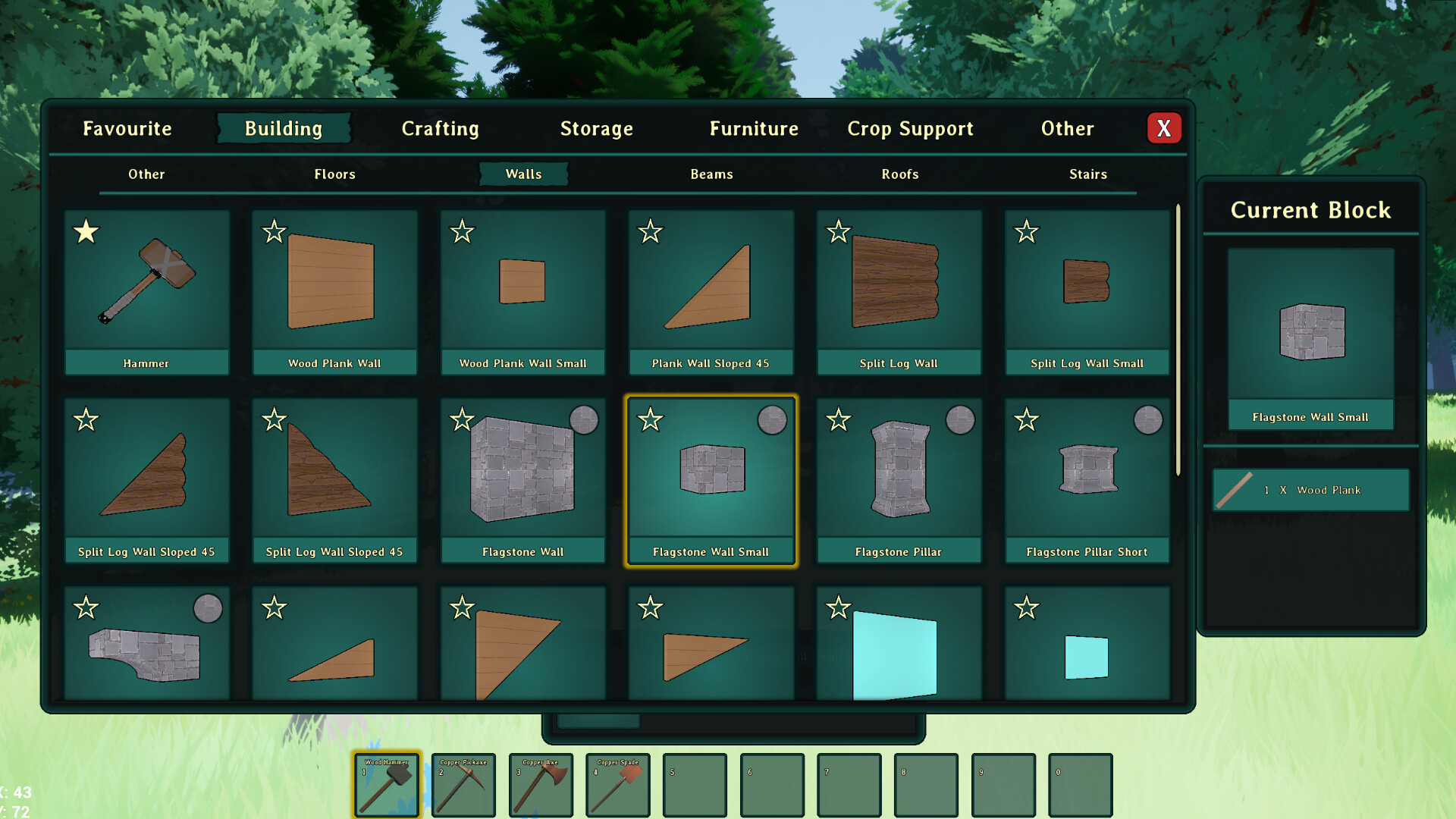1456x819 pixels.
Task: Star the Split Log Wall Small tile
Action: click(1026, 231)
